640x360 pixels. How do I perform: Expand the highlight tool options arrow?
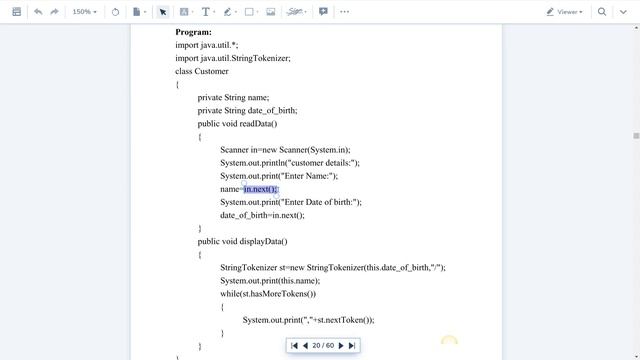click(x=193, y=12)
